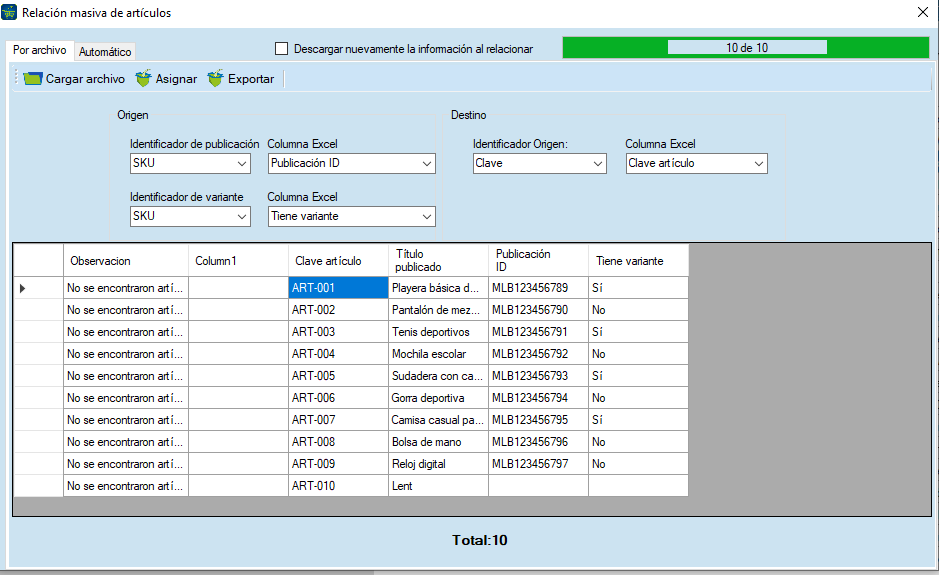Click the Cargar archivo button label
This screenshot has width=939, height=575.
click(86, 78)
